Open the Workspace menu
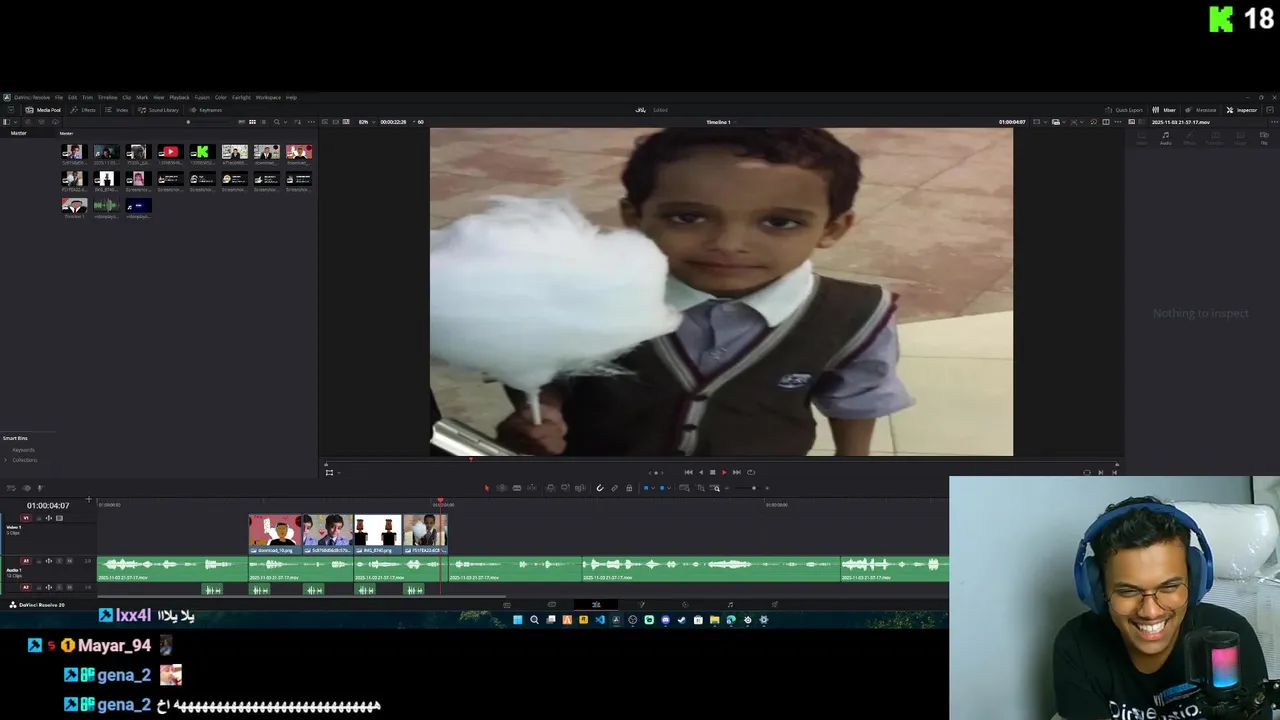The width and height of the screenshot is (1280, 720). click(268, 97)
